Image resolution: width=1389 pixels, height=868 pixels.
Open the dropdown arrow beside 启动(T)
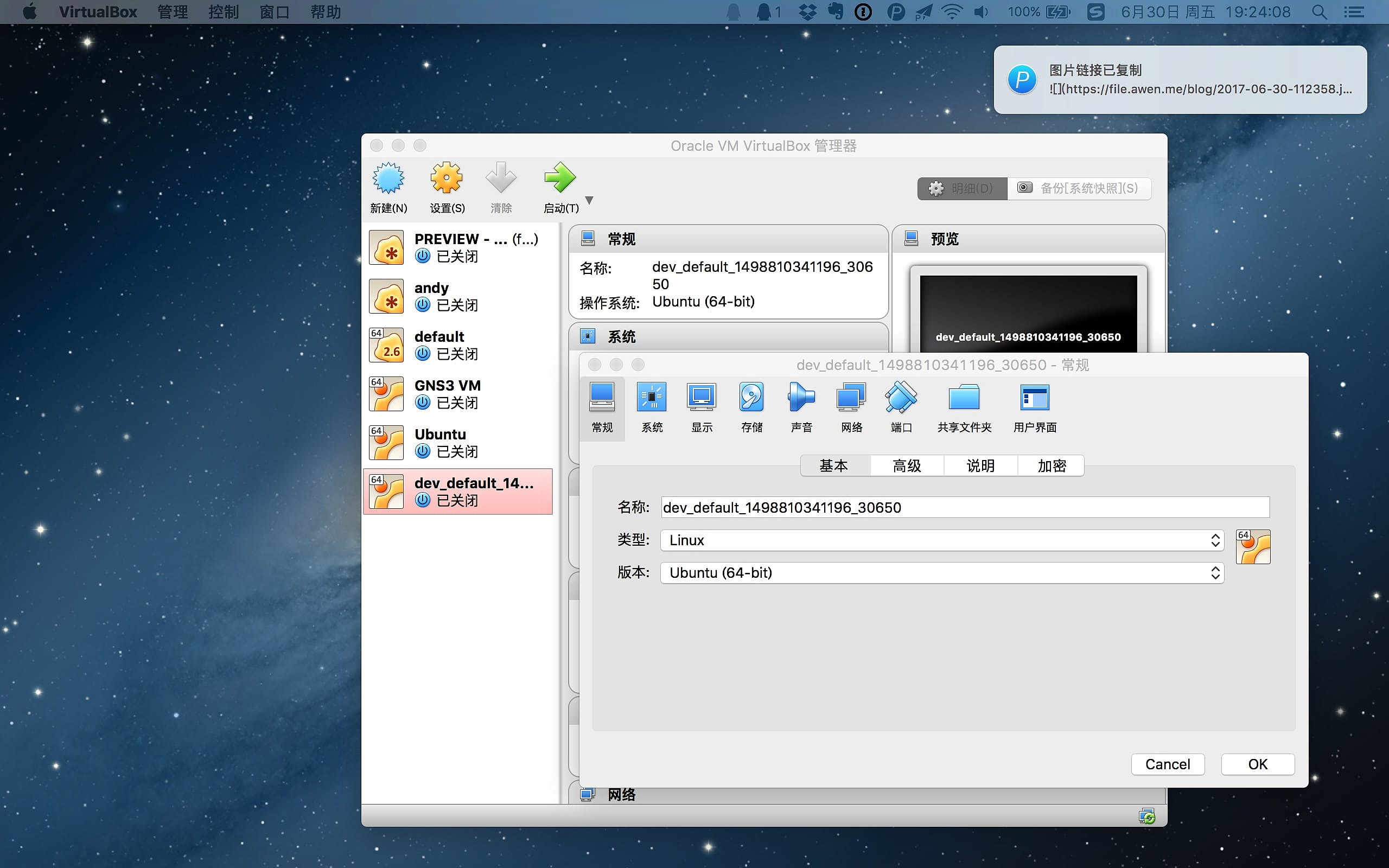[x=589, y=200]
